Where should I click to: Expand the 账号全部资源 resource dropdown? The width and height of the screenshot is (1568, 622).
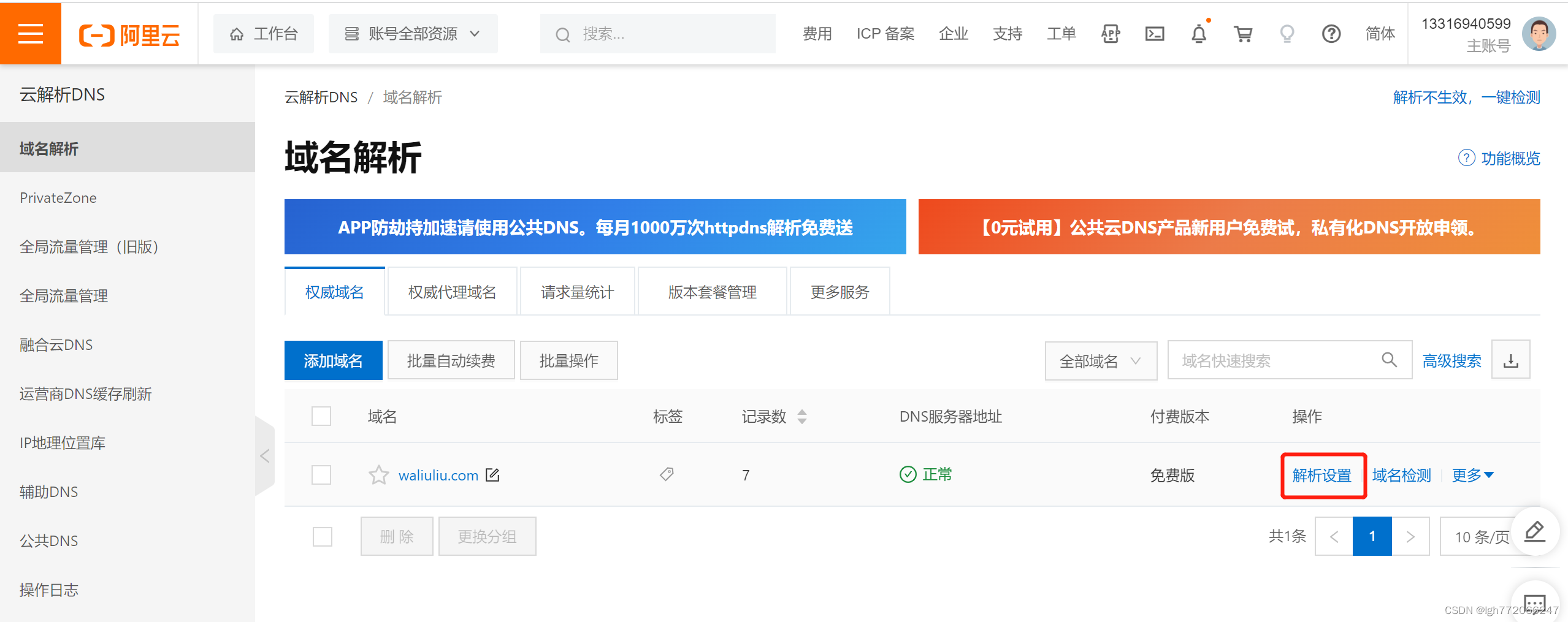click(x=413, y=34)
